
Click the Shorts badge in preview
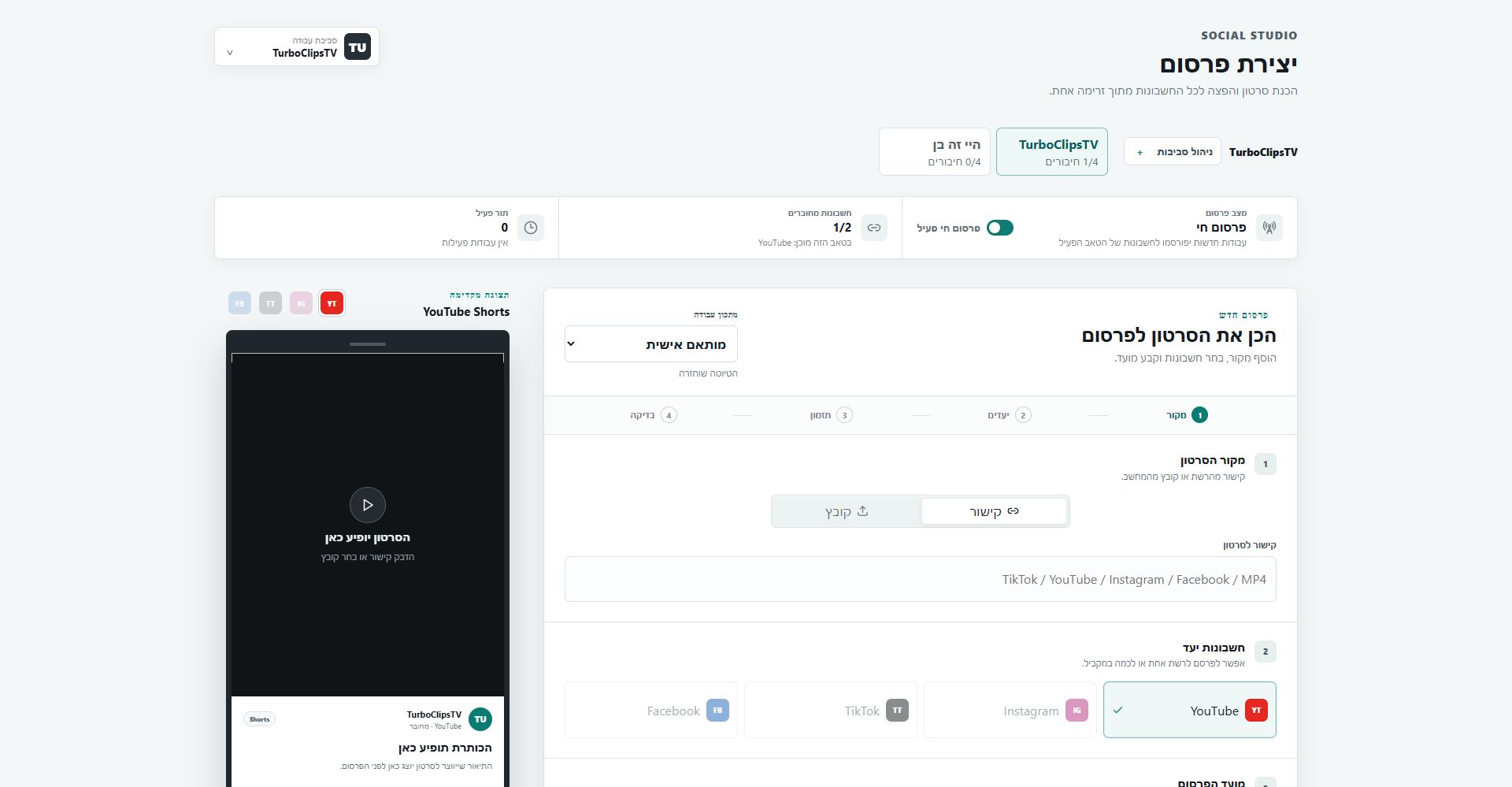pos(260,719)
